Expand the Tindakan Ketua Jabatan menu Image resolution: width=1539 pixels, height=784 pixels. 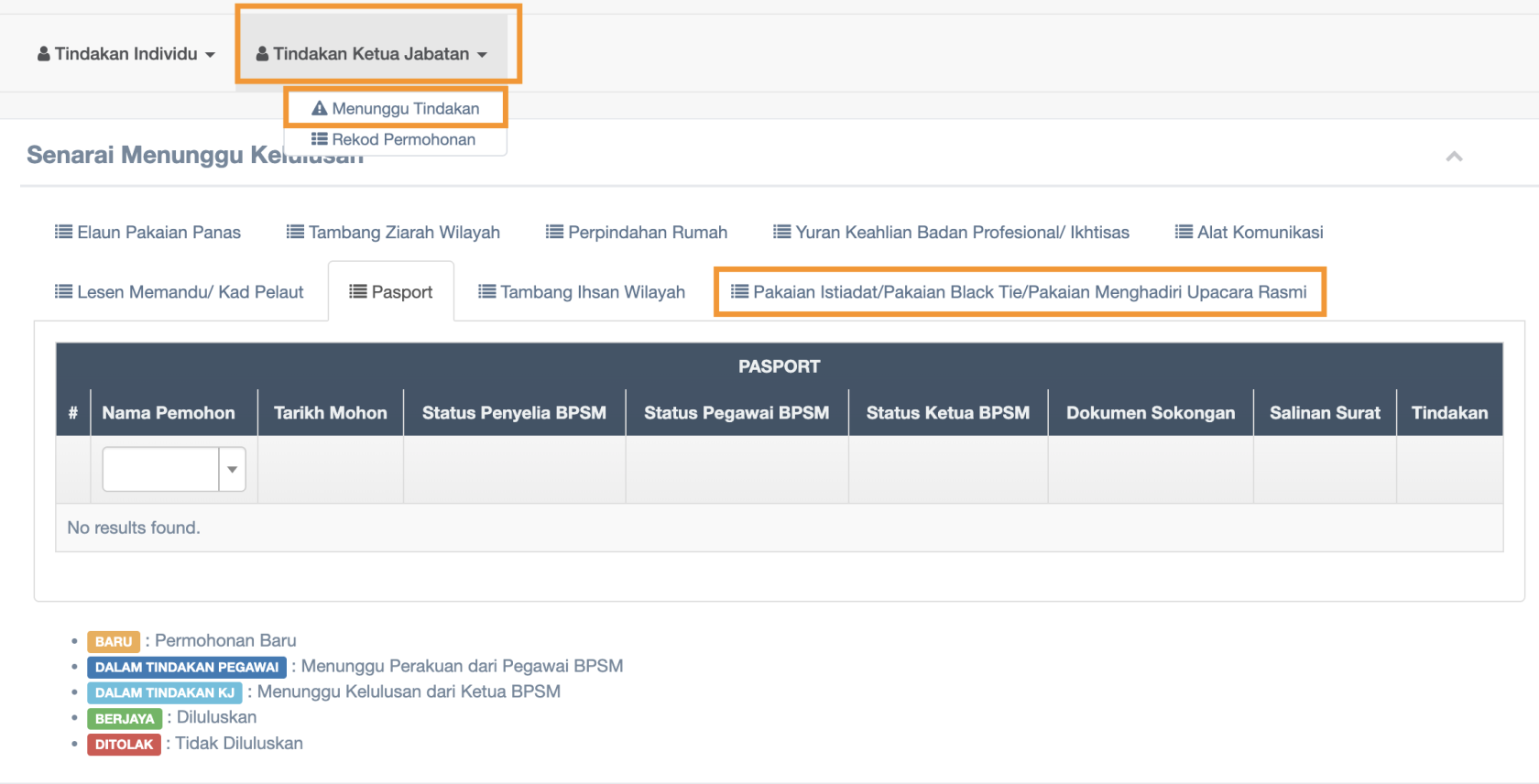(371, 54)
